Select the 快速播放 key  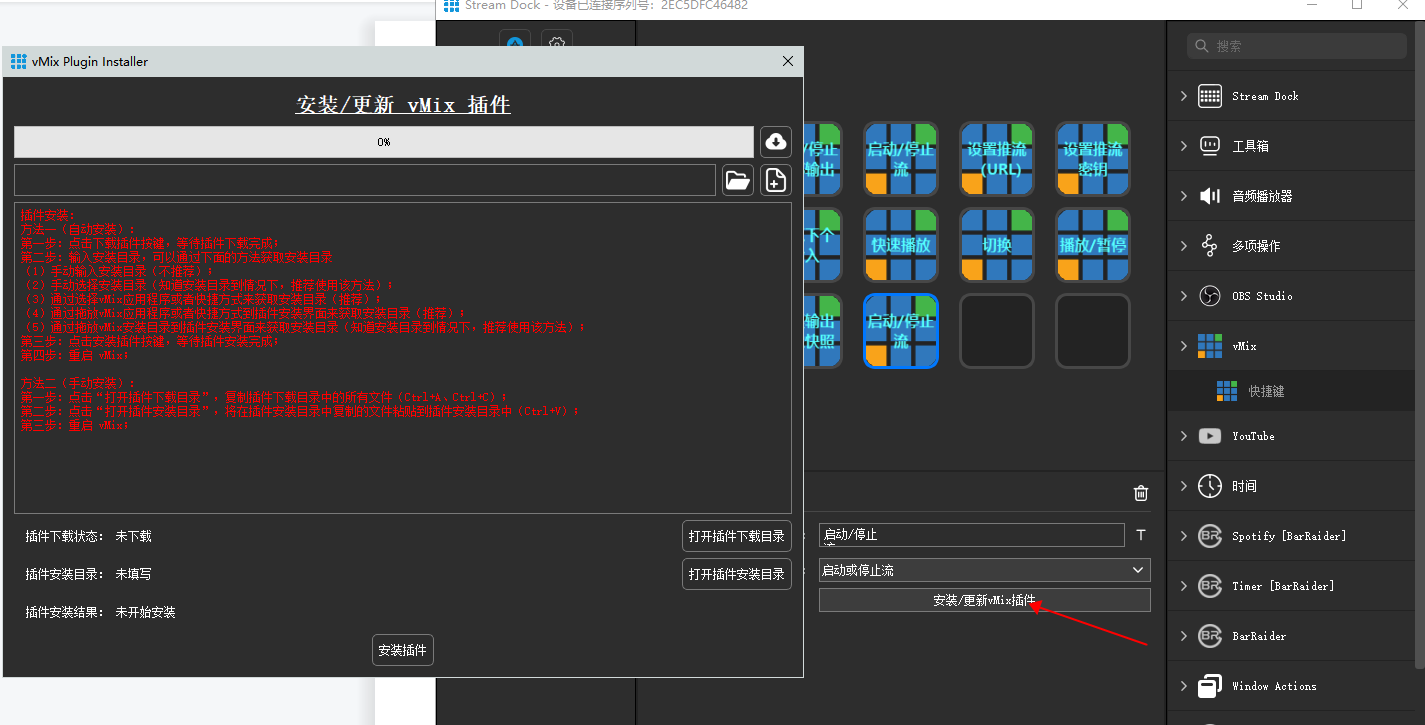901,245
